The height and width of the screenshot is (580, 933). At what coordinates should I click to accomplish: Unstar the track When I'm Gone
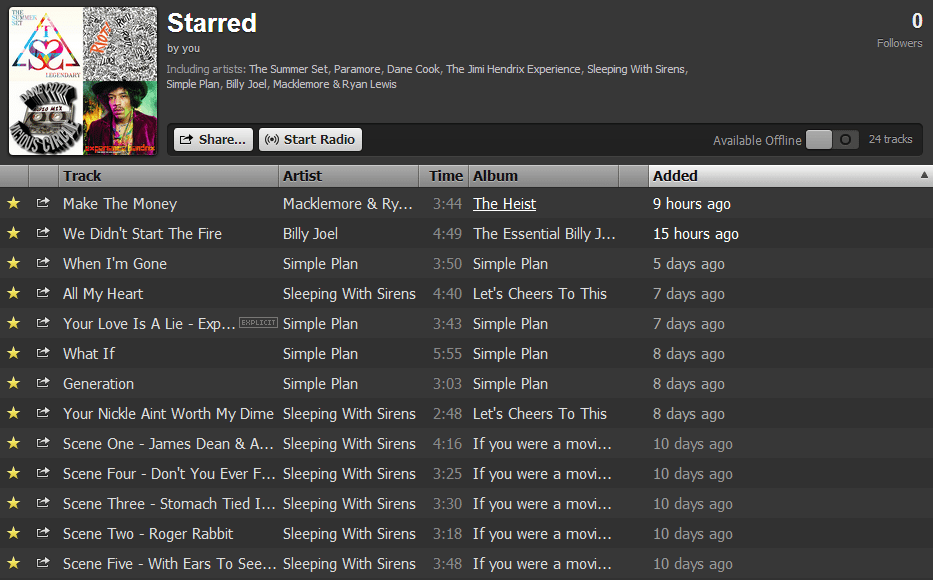pos(13,263)
